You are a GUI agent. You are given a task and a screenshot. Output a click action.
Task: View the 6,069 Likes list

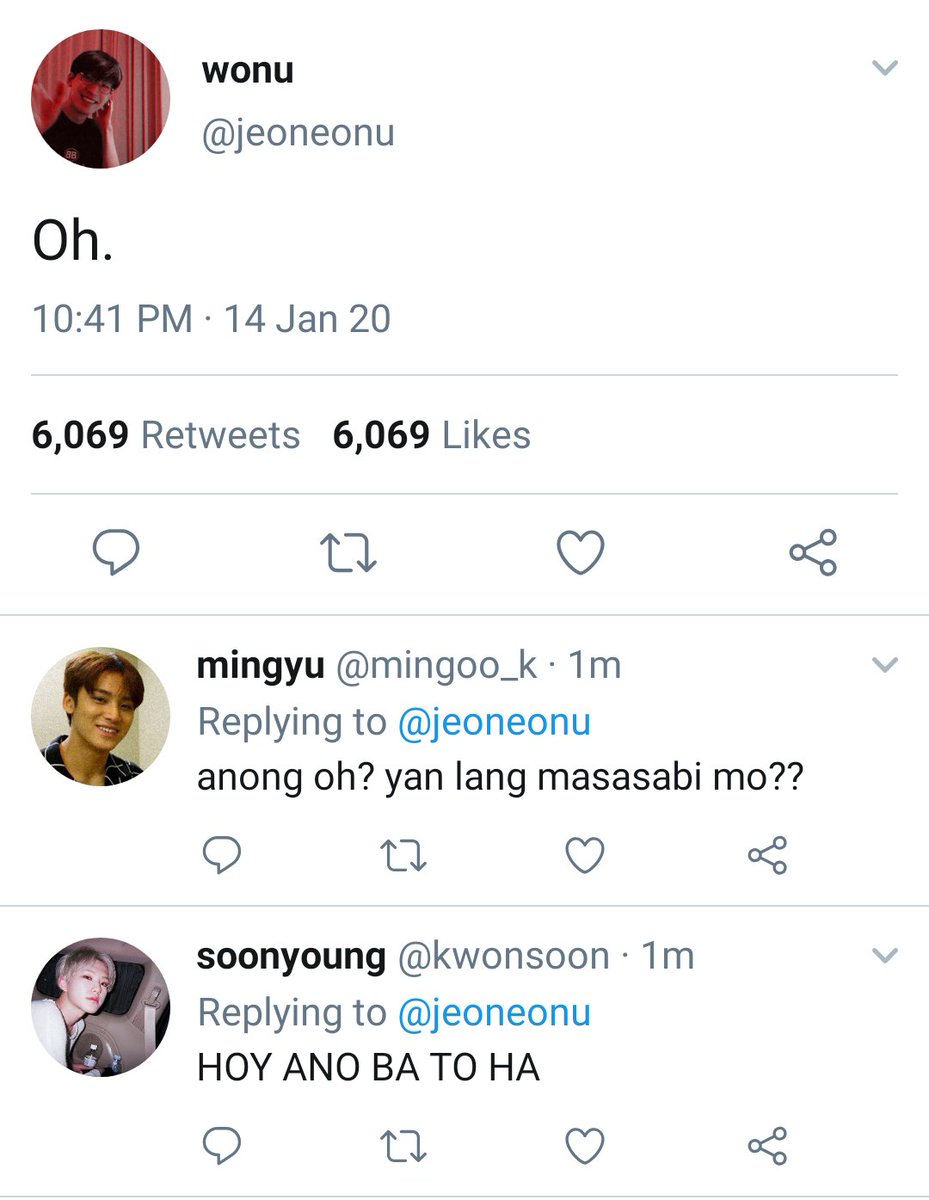[432, 436]
